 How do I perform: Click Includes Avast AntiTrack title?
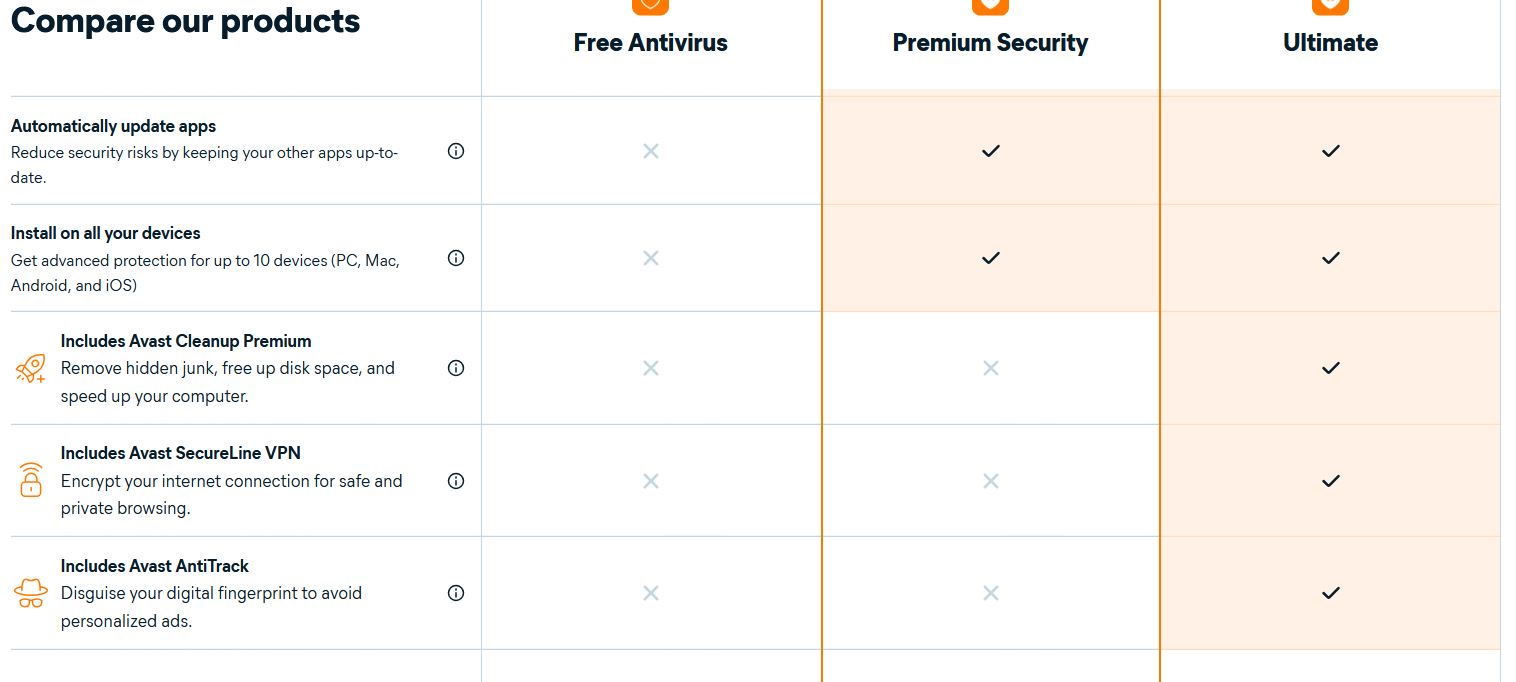[155, 566]
